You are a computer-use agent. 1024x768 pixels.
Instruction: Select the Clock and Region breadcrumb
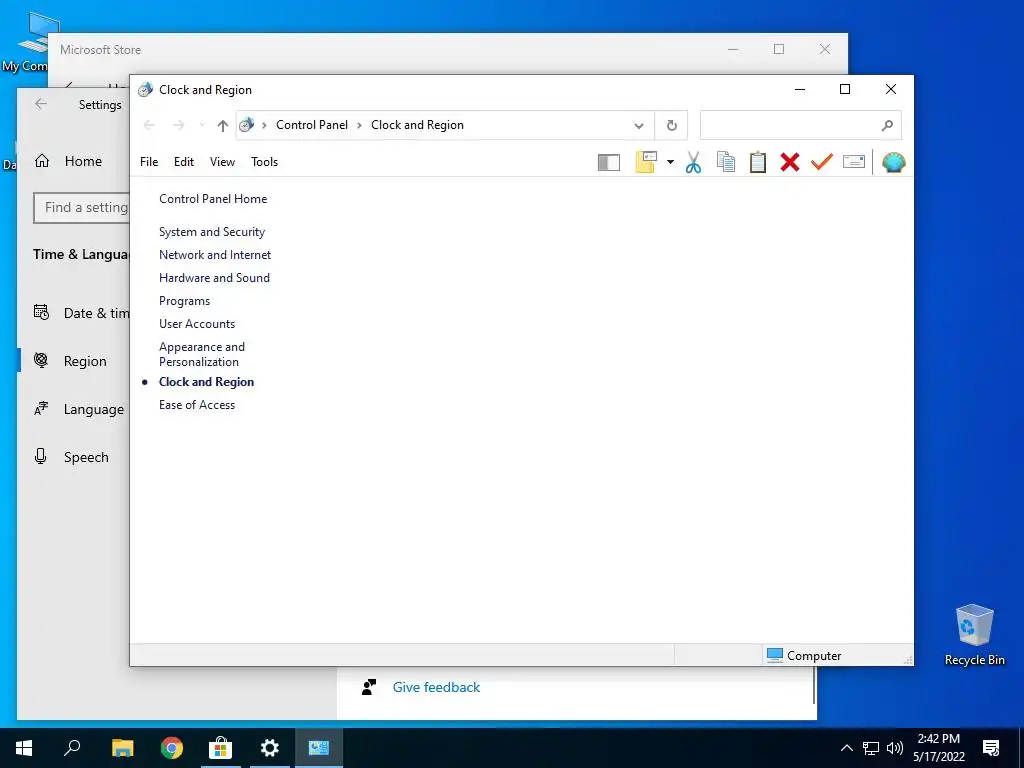417,125
